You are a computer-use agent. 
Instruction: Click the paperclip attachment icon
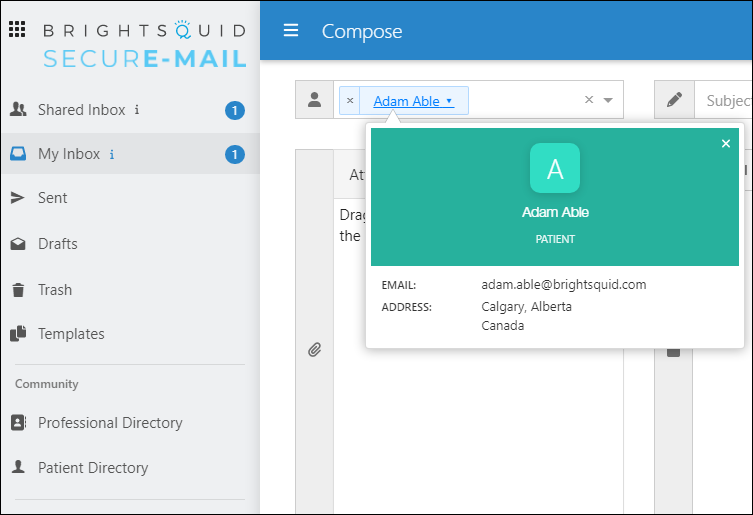tap(314, 349)
